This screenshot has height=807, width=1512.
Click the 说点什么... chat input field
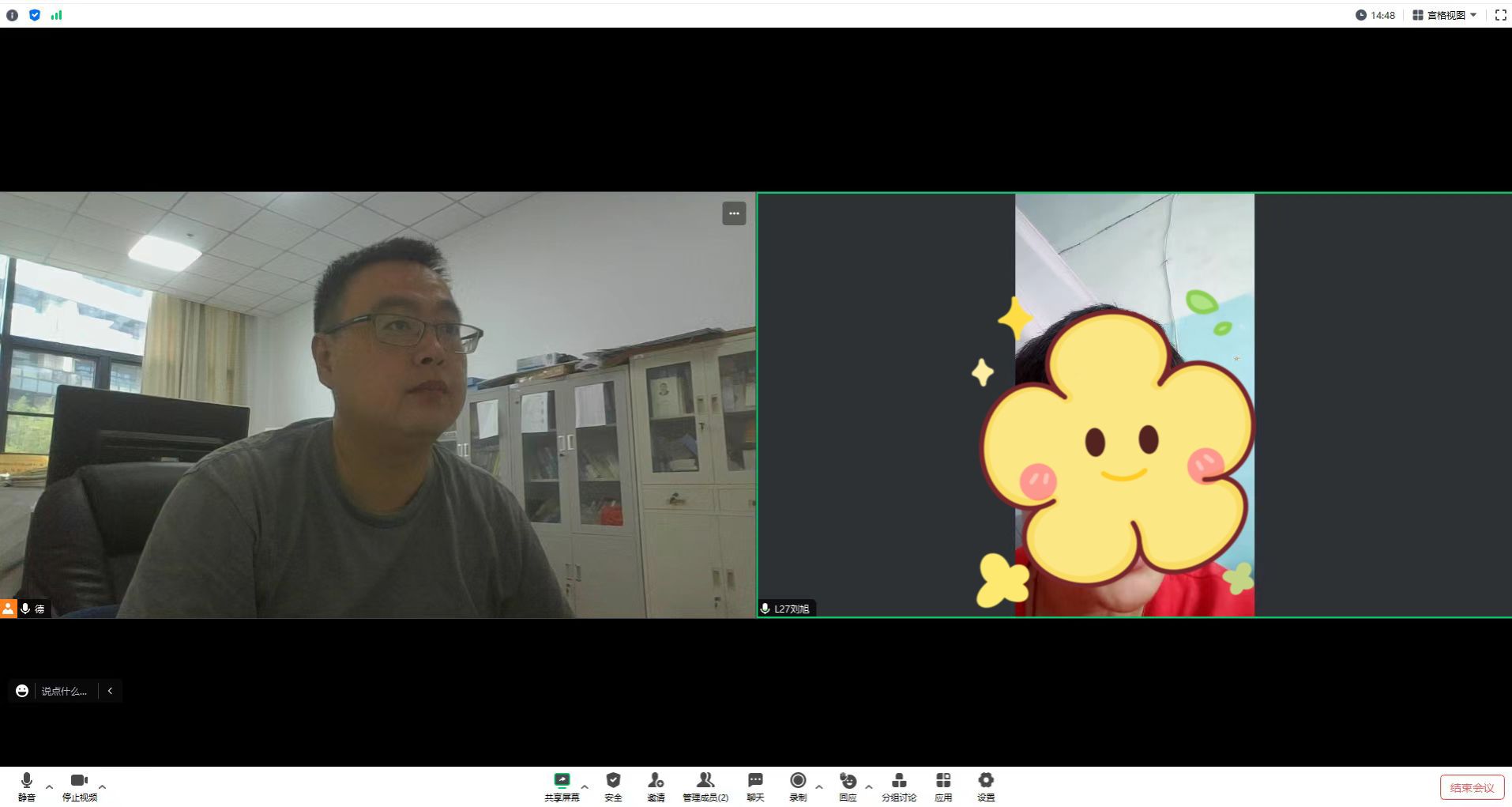point(64,691)
